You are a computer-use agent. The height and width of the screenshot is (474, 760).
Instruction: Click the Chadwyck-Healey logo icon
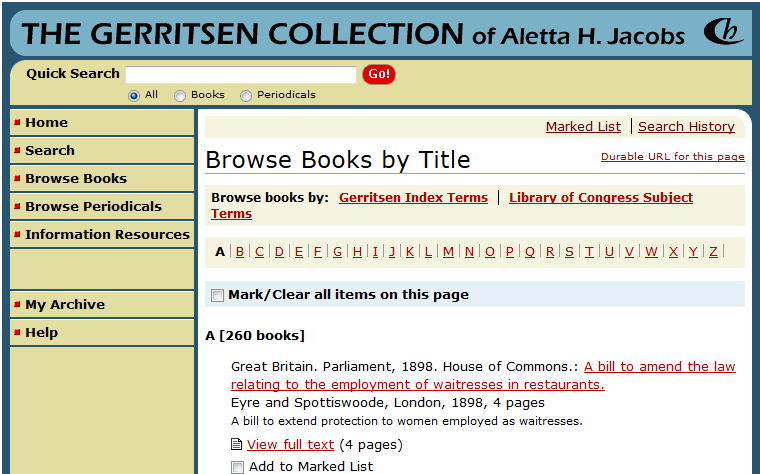[x=723, y=32]
